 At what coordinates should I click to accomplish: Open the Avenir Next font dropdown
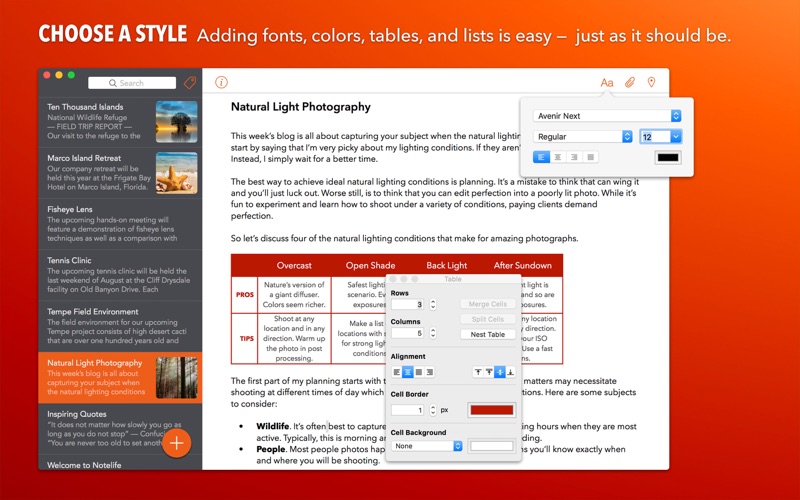607,116
